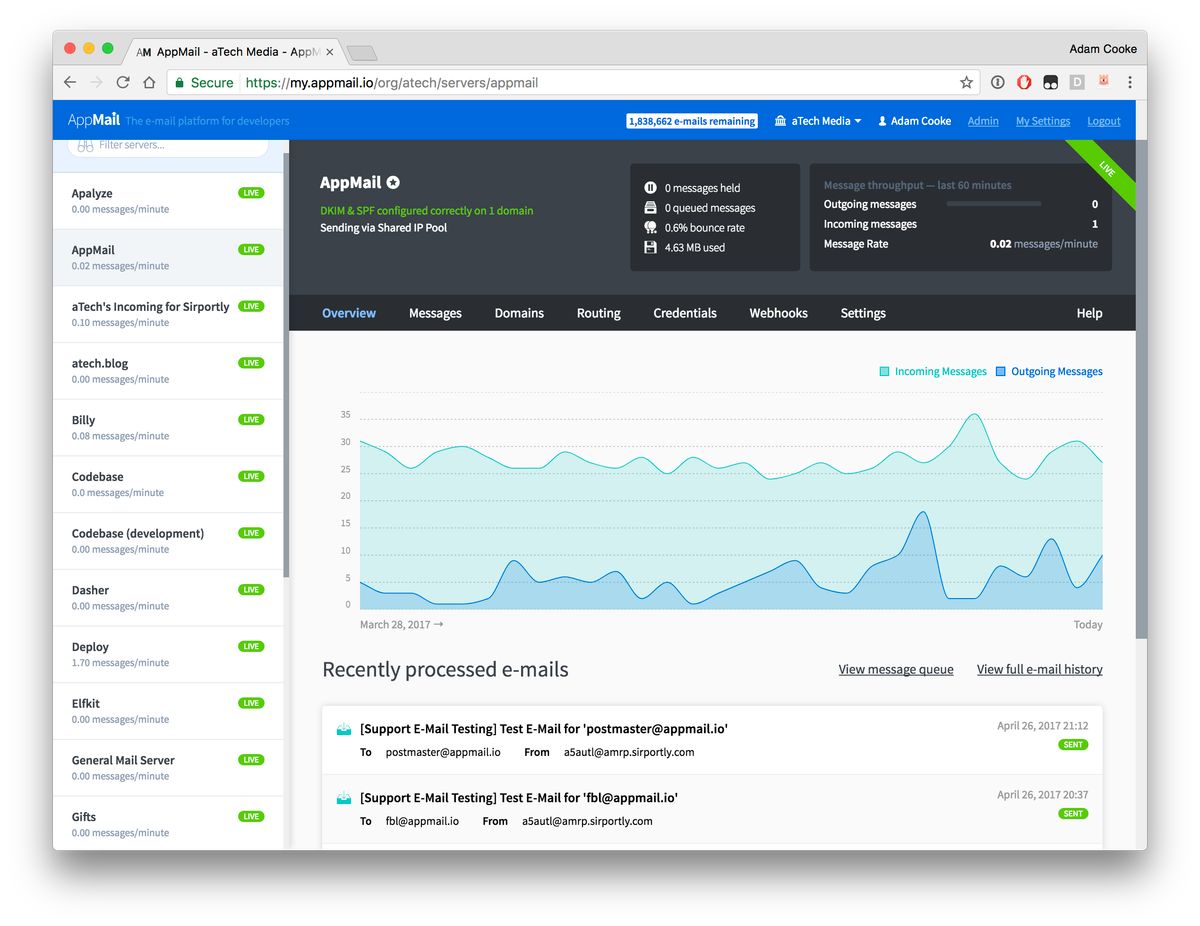
Task: Click the star badge next to AppMail title
Action: (x=393, y=182)
